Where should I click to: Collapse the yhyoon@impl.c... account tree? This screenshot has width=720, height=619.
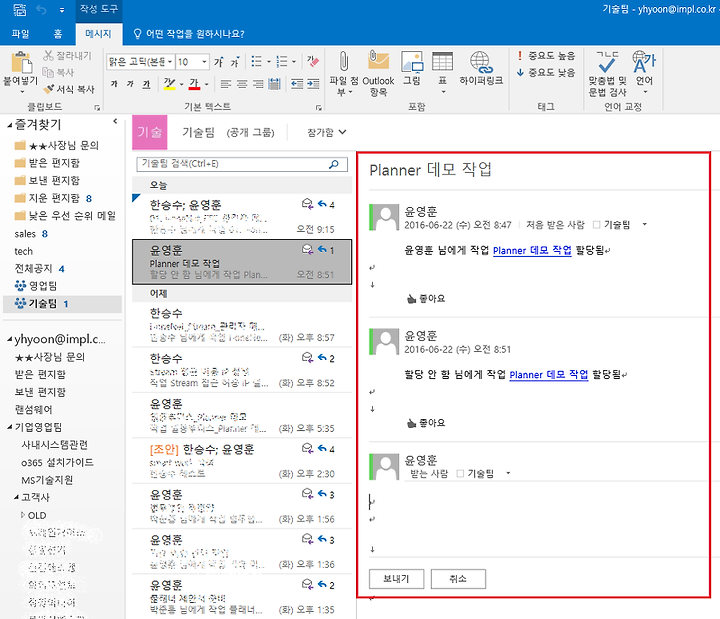[10, 340]
